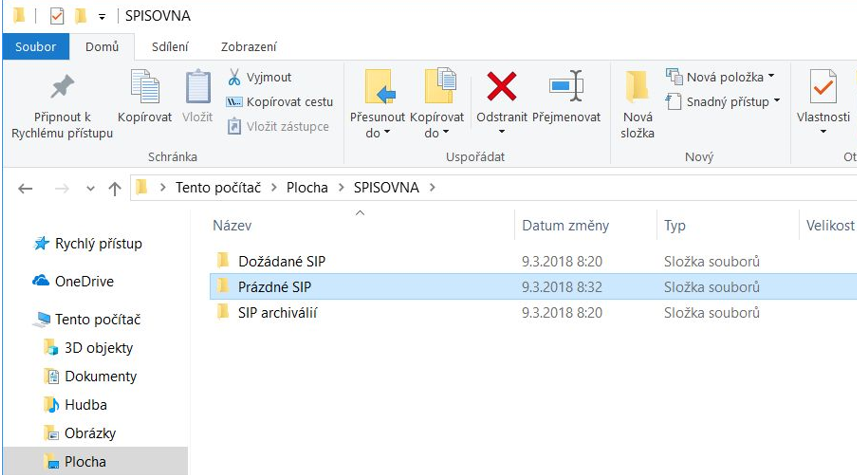This screenshot has width=857, height=475.
Task: Click the Pin to Quick Access (Připnout) icon
Action: [62, 88]
